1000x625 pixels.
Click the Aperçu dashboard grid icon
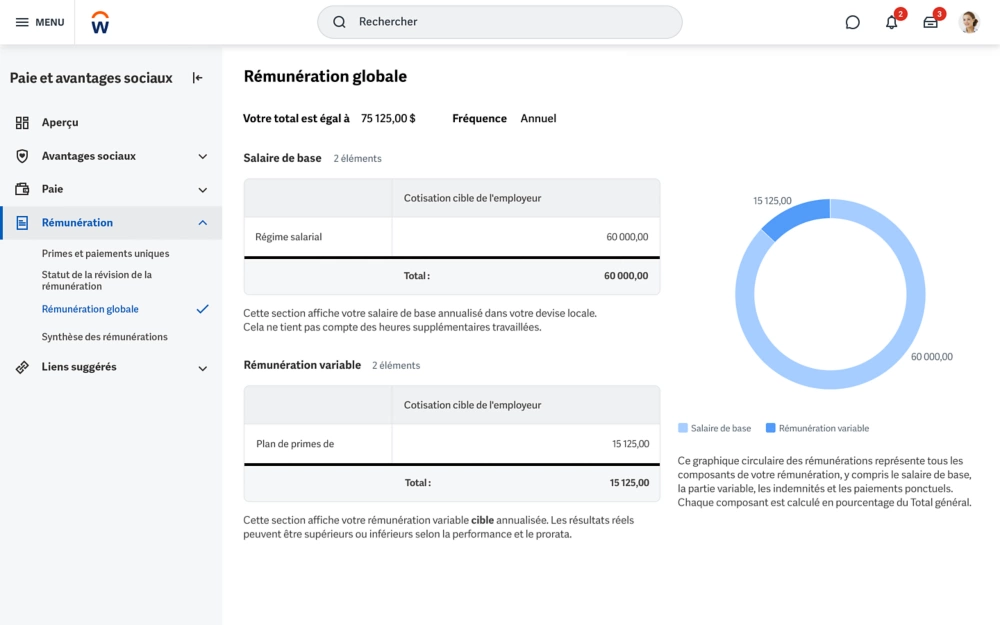(22, 123)
